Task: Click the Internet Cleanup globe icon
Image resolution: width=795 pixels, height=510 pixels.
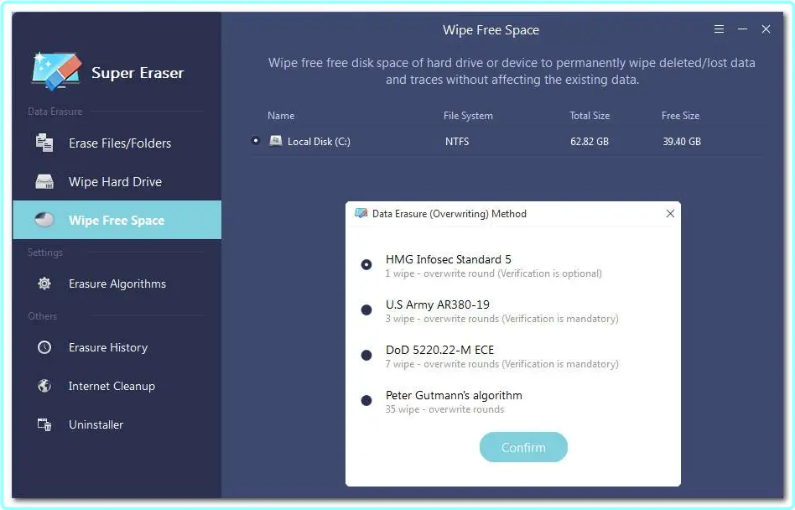Action: 44,386
